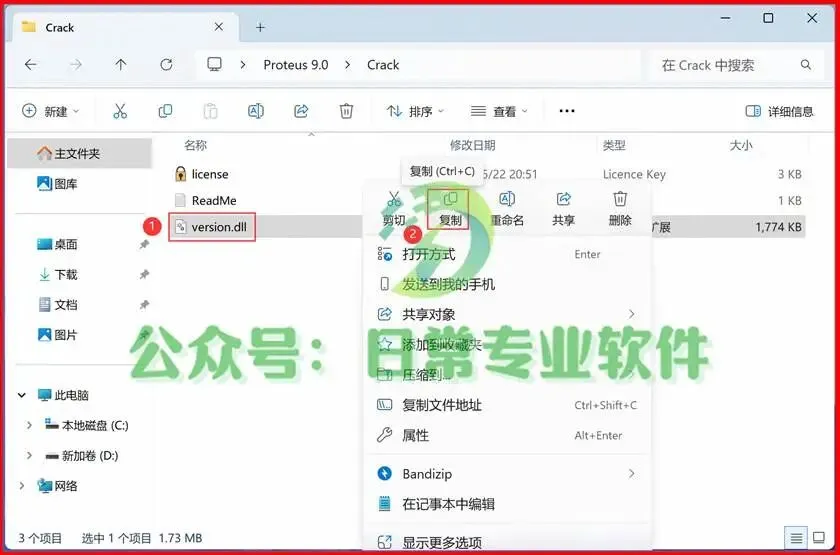Open 文档 in the sidebar
Viewport: 840px width, 555px height.
(57, 305)
